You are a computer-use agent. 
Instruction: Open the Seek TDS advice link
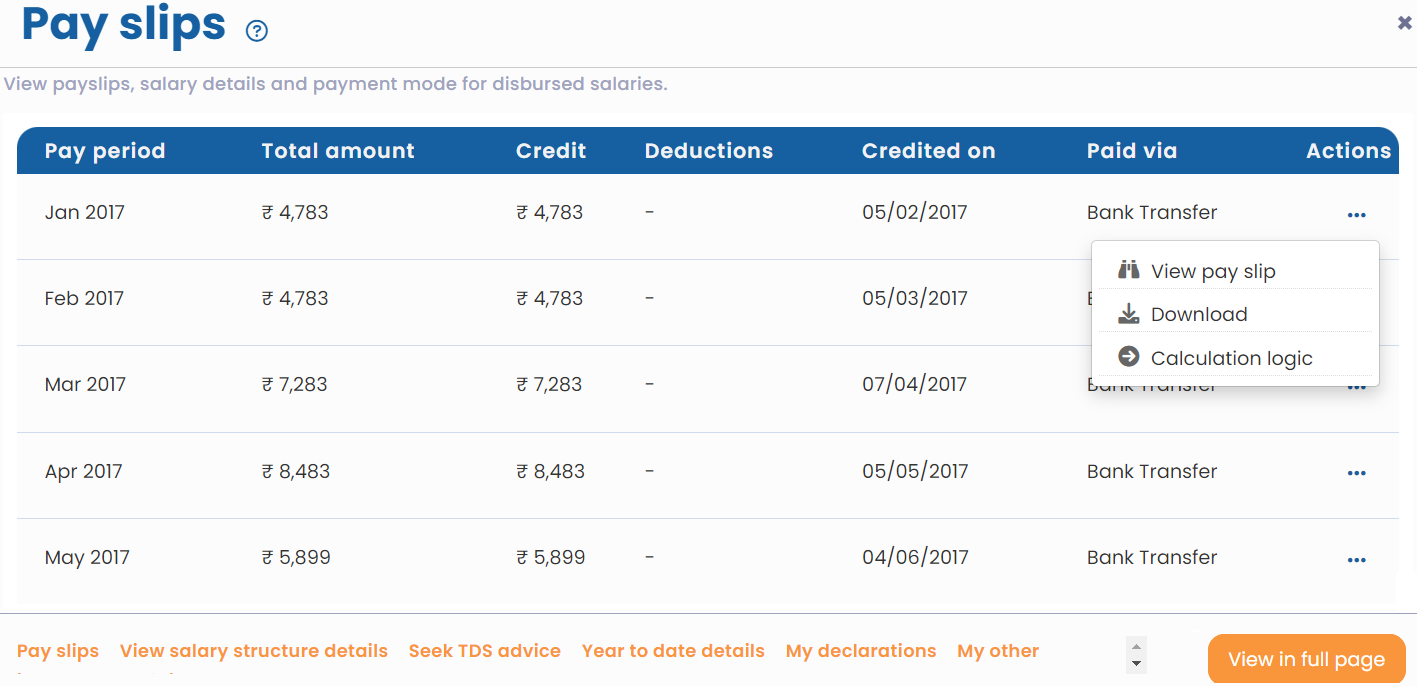(x=484, y=650)
